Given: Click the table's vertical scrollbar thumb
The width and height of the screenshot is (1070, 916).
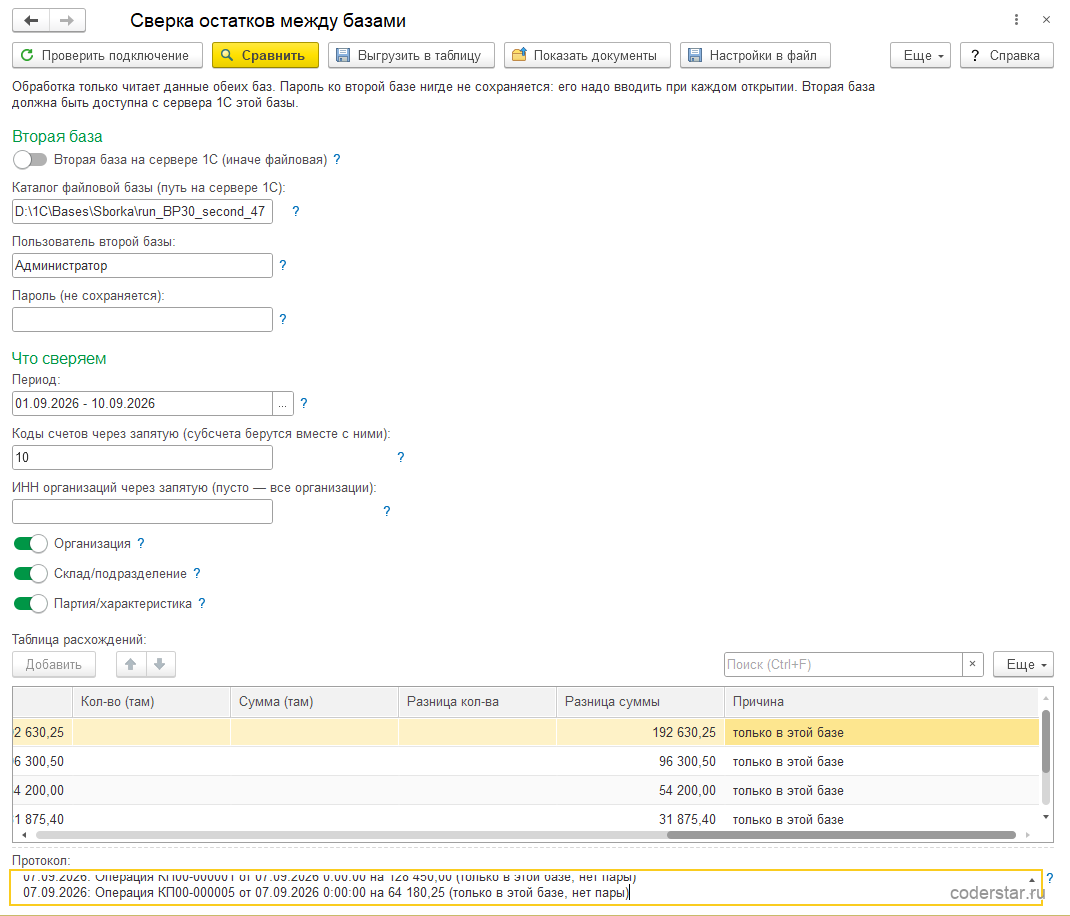Looking at the screenshot, I should click(1045, 741).
